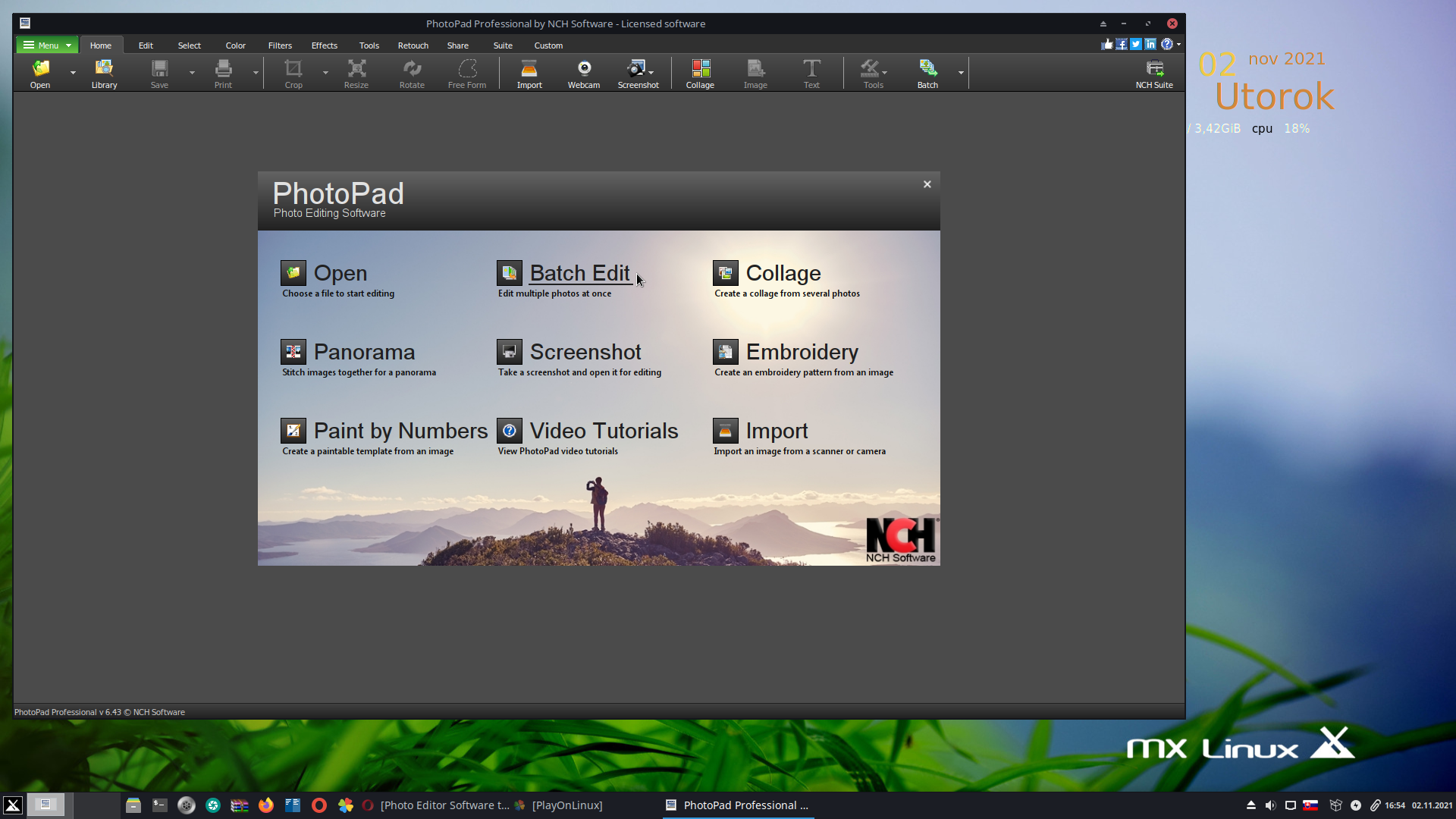Share via the Facebook icon

[1122, 44]
